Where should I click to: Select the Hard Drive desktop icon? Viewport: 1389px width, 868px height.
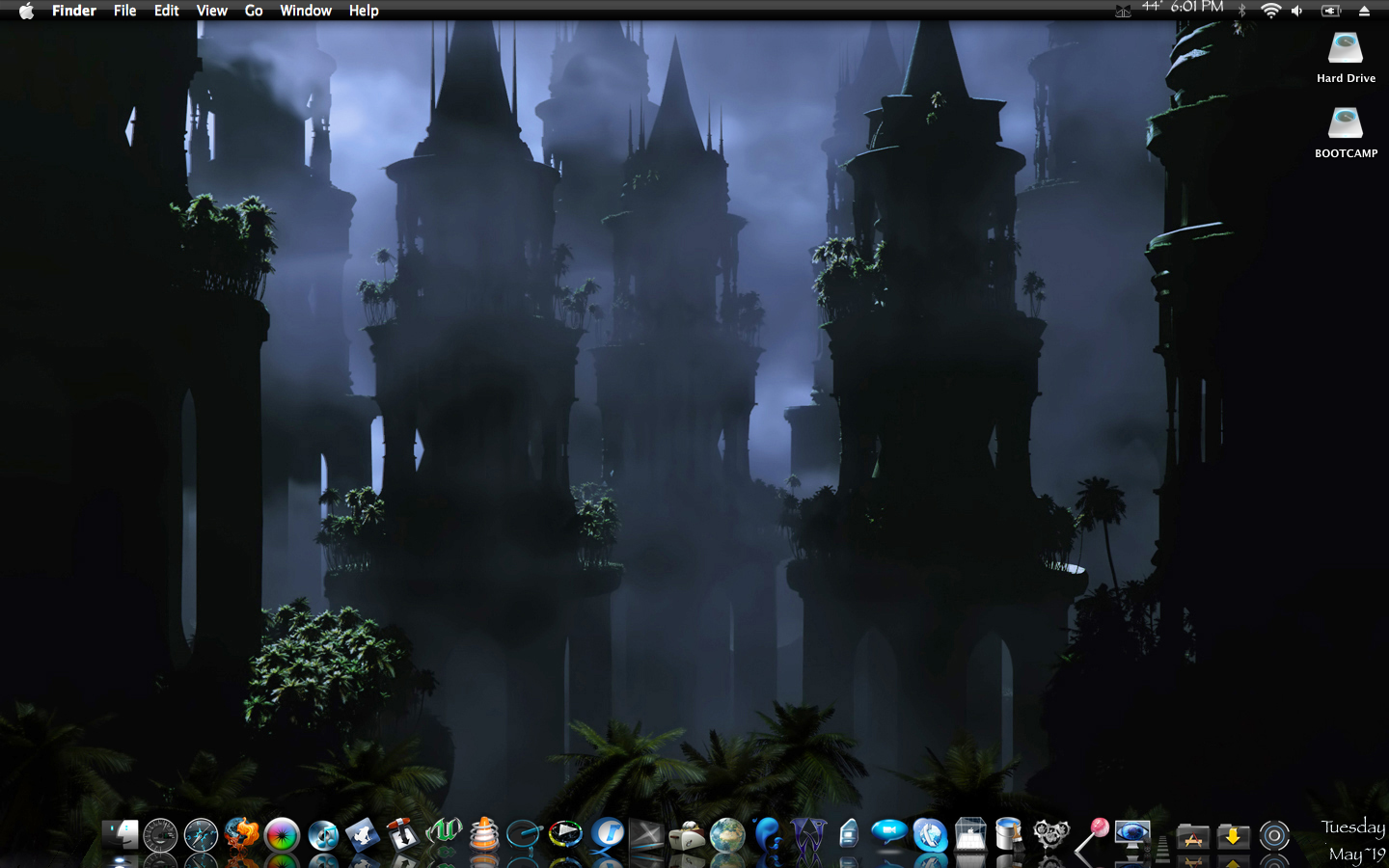[x=1346, y=58]
